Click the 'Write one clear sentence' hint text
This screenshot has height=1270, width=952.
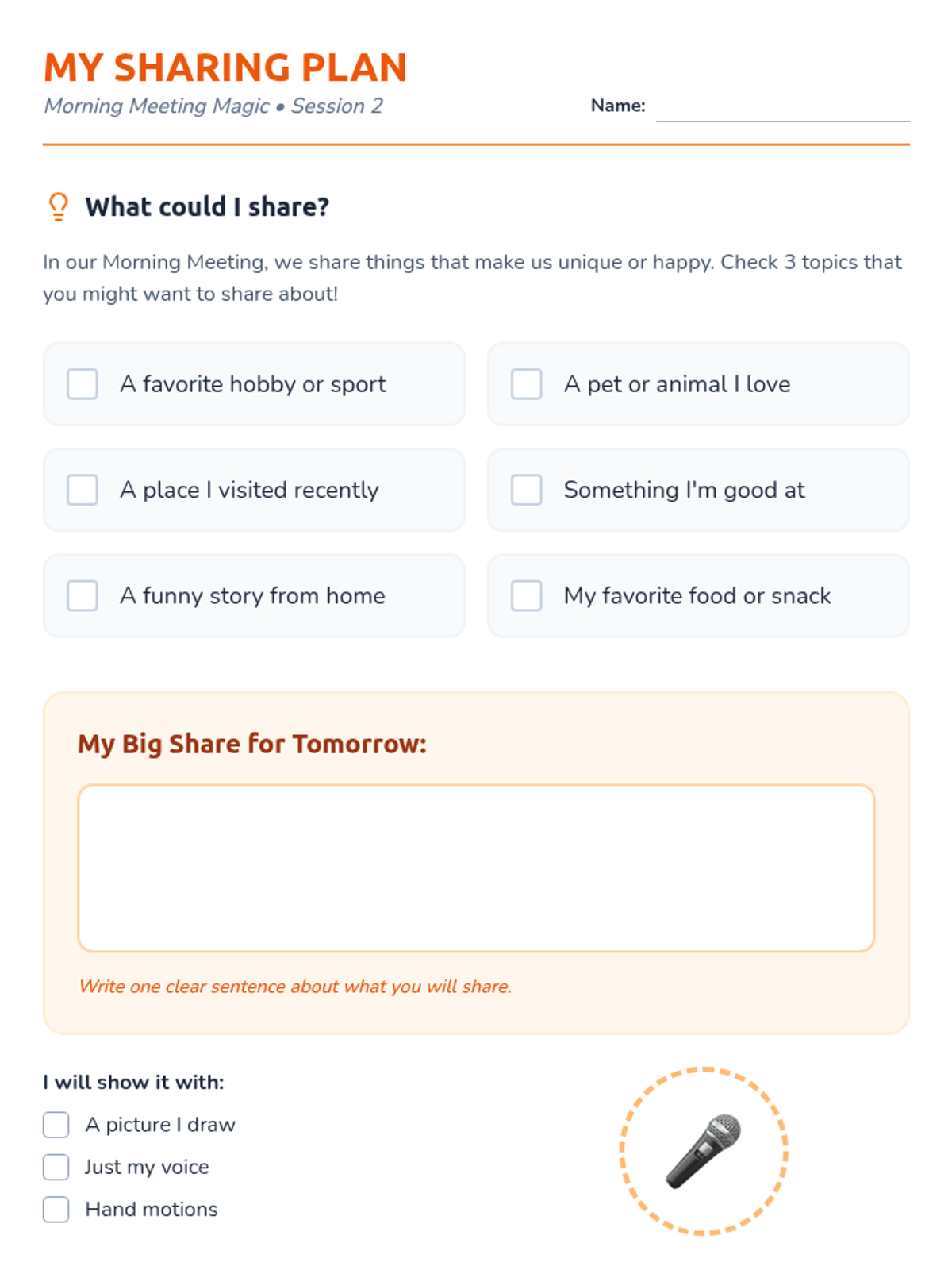pyautogui.click(x=295, y=987)
